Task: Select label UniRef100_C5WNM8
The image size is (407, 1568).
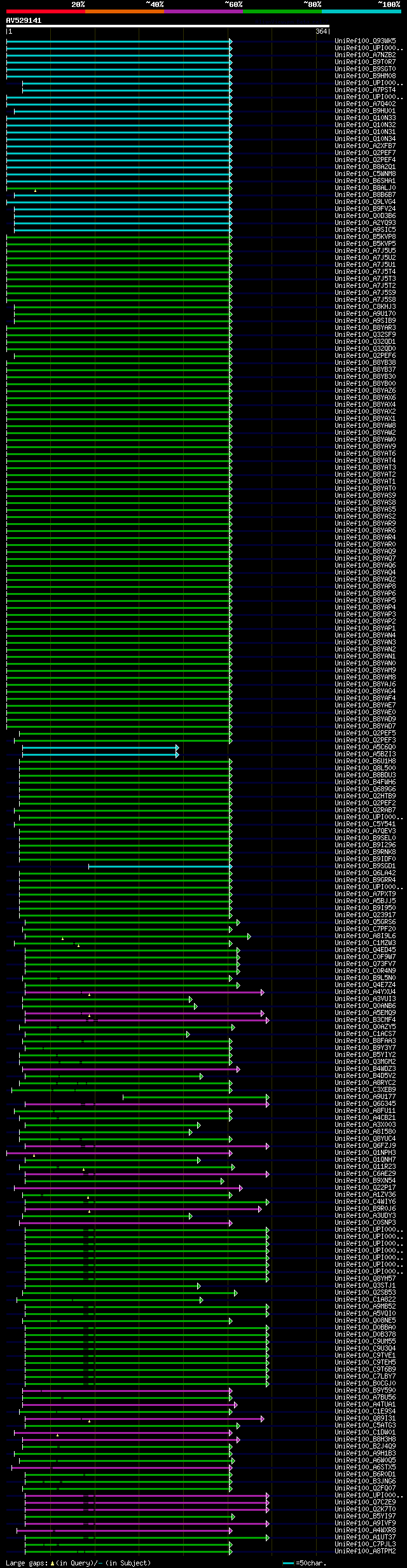Action: tap(365, 174)
